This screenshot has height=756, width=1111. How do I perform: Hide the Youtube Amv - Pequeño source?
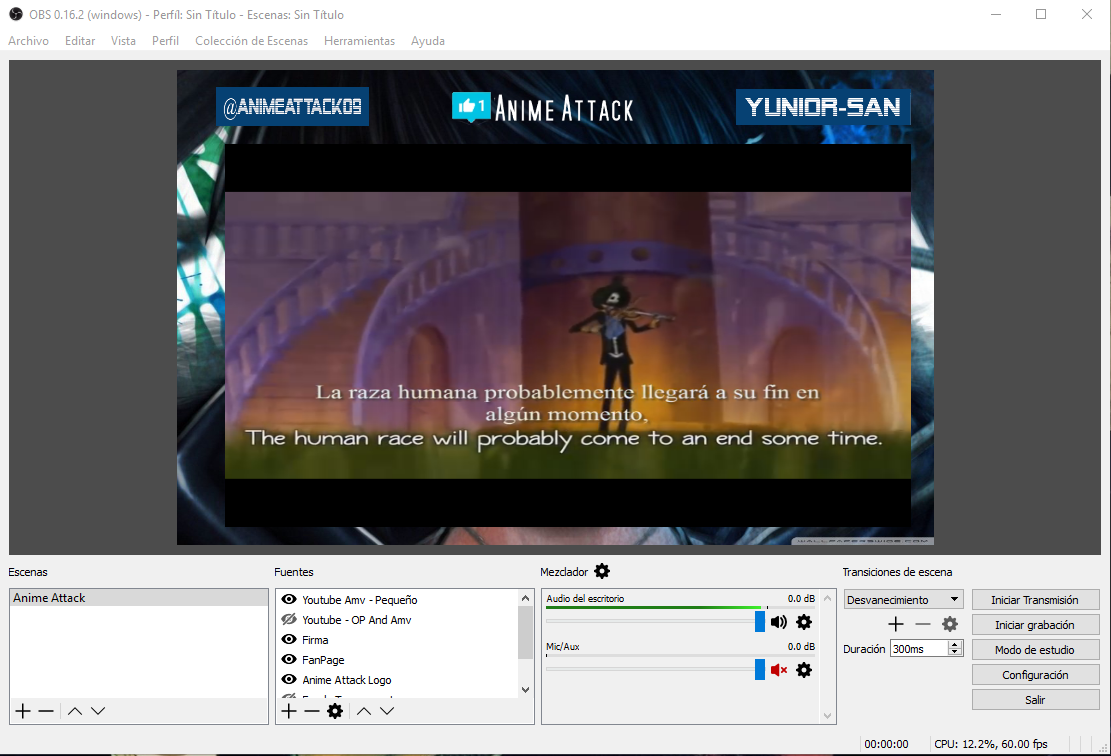coord(289,599)
